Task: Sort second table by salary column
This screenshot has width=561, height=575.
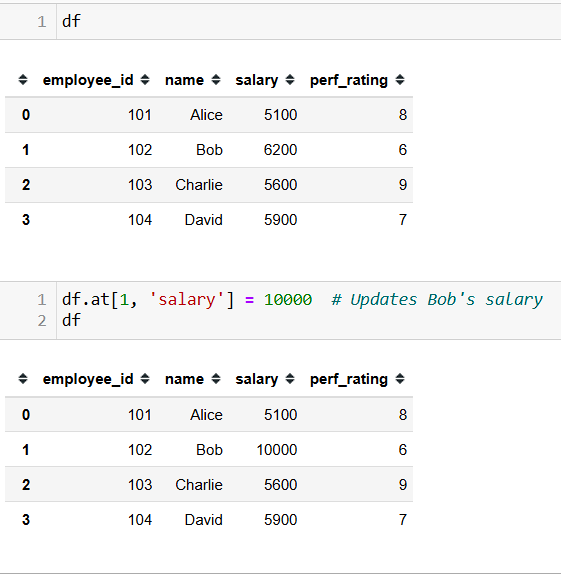Action: pos(290,379)
